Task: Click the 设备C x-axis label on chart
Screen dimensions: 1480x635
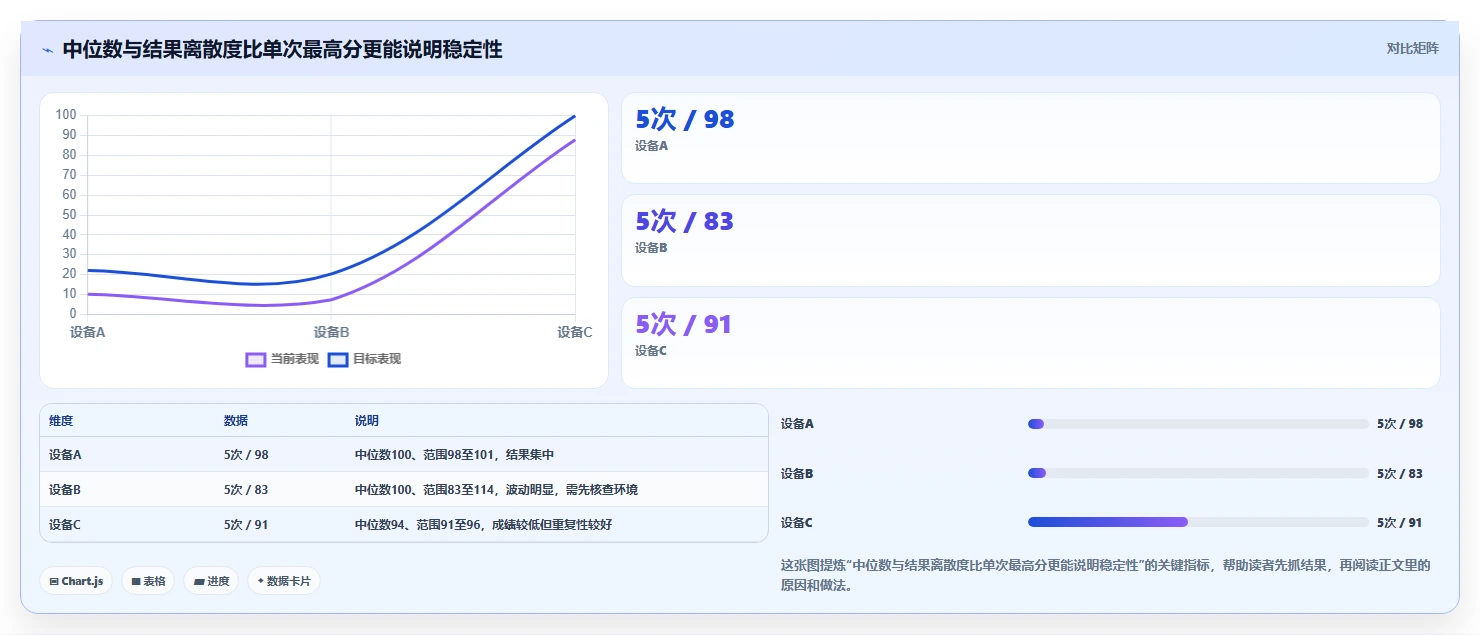Action: (575, 332)
